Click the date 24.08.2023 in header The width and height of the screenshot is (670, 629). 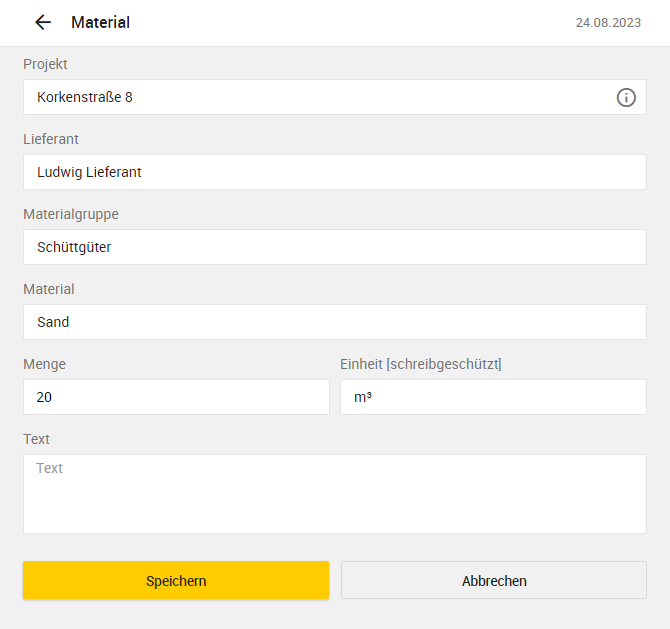click(608, 23)
